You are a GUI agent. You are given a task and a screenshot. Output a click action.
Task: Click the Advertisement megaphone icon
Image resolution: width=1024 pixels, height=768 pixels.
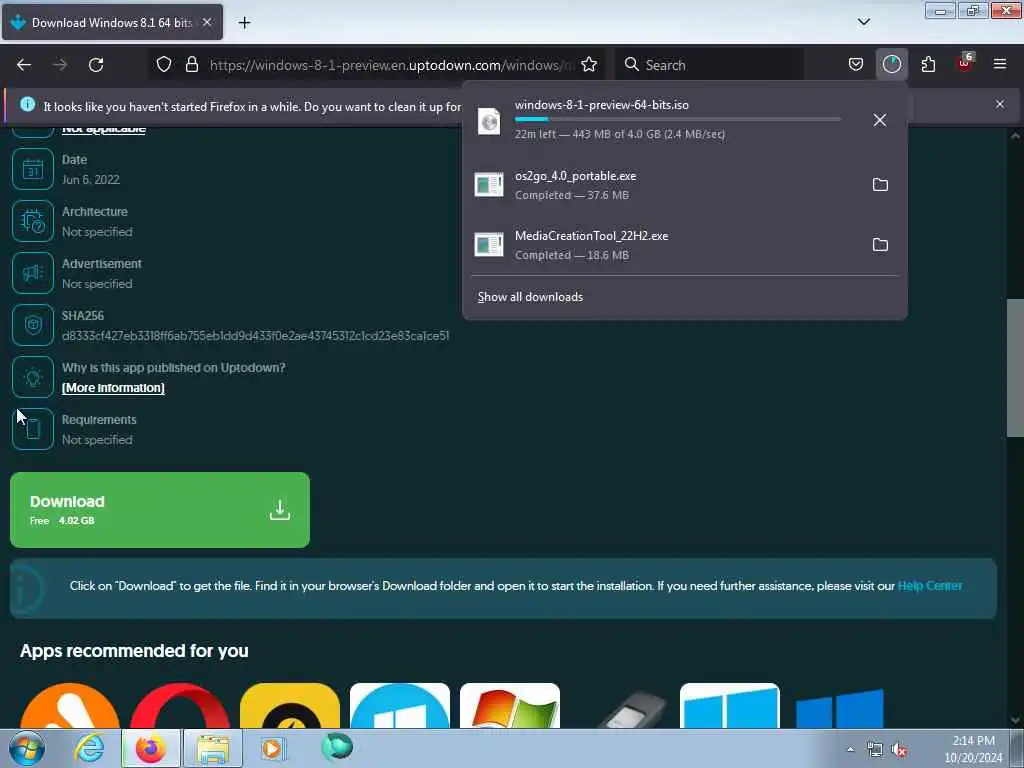(33, 273)
